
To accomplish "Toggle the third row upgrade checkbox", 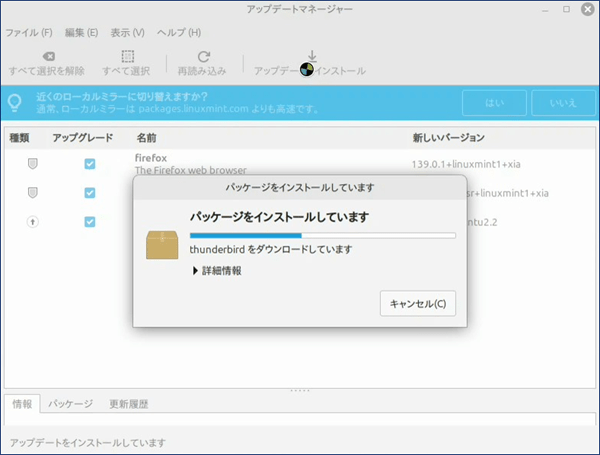I will tap(90, 222).
